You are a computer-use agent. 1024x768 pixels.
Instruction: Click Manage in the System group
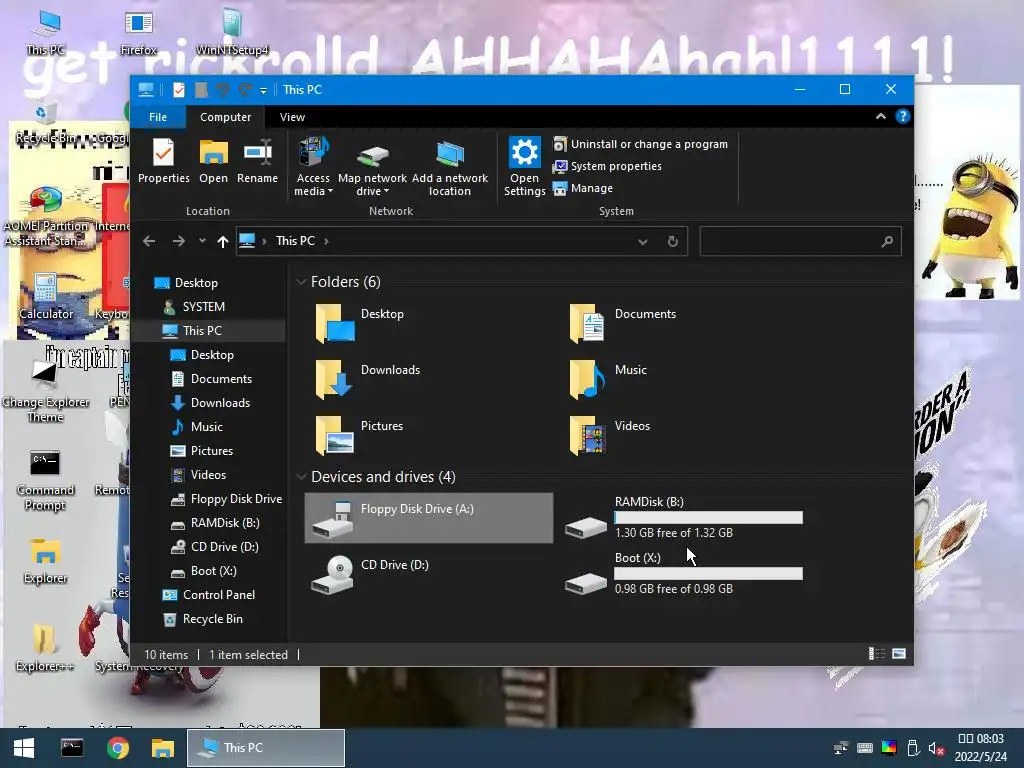[x=583, y=188]
